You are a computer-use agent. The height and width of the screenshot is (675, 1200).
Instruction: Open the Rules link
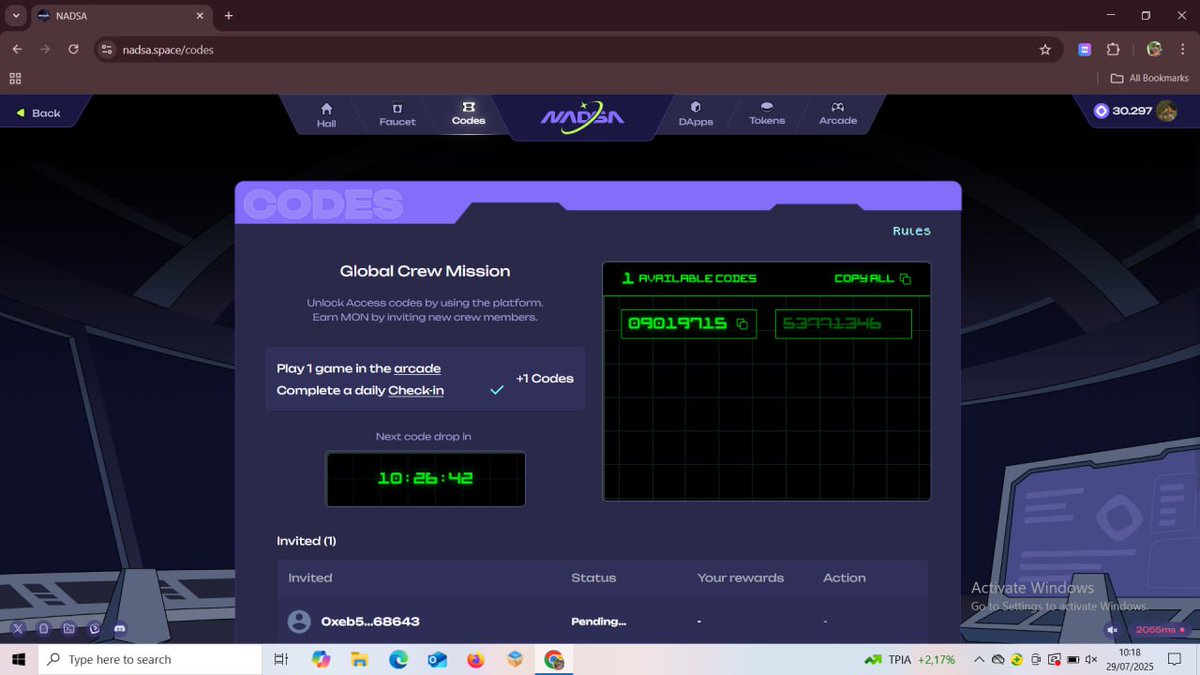tap(911, 231)
